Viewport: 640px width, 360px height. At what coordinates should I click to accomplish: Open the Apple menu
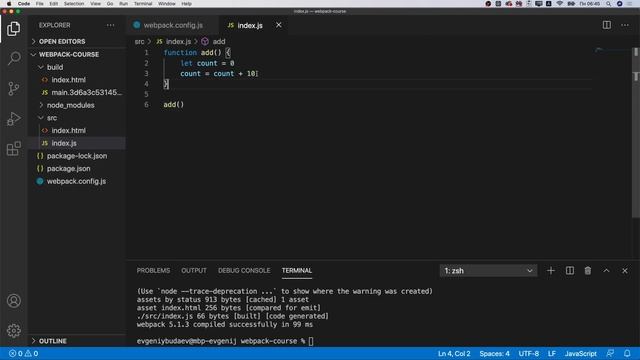click(9, 4)
